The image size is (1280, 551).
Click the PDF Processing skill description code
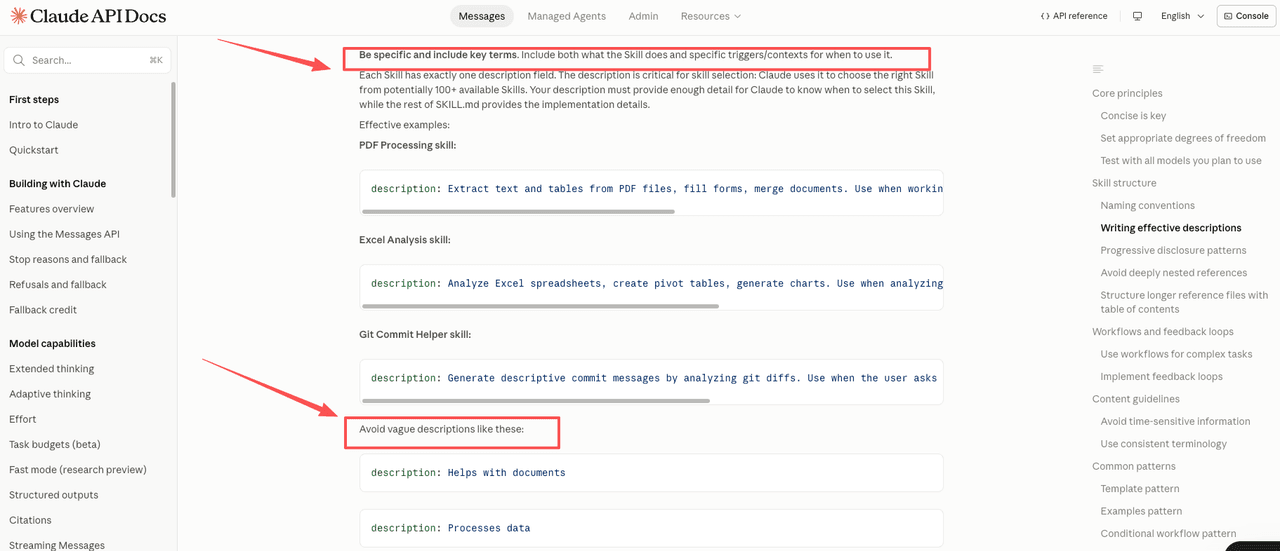pyautogui.click(x=656, y=188)
